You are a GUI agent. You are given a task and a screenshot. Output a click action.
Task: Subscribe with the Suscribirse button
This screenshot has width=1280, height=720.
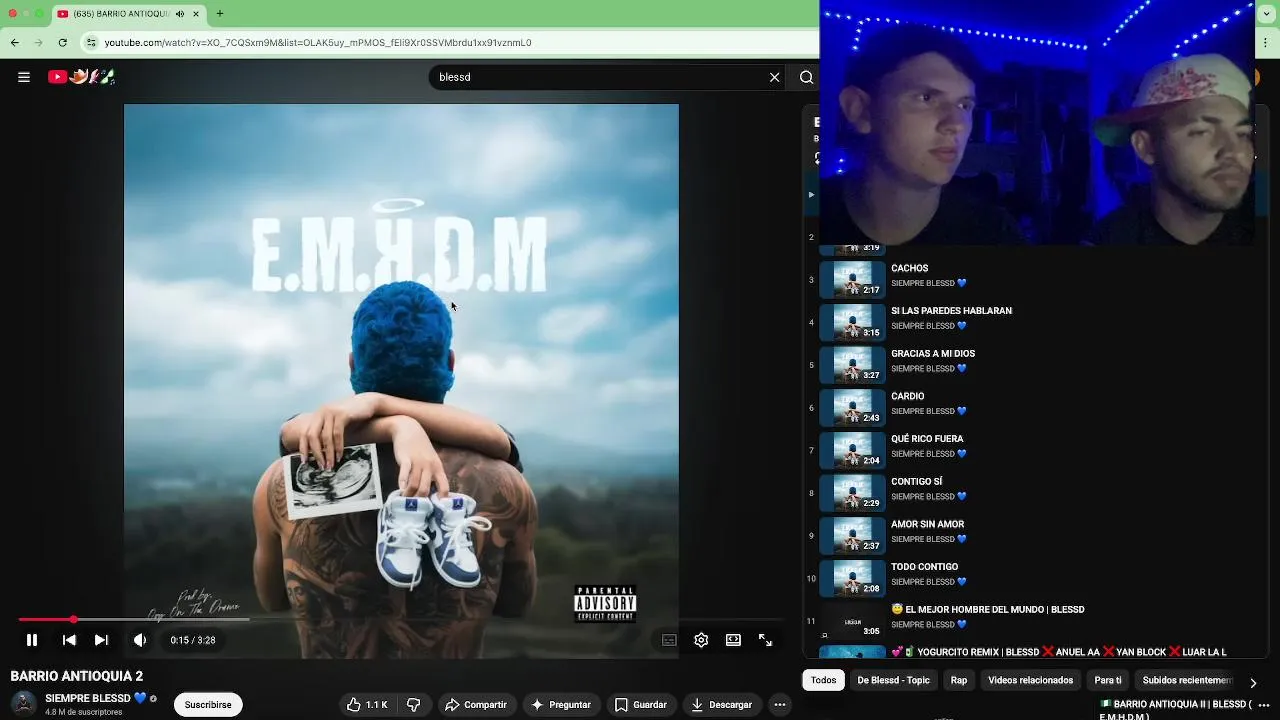pyautogui.click(x=208, y=705)
